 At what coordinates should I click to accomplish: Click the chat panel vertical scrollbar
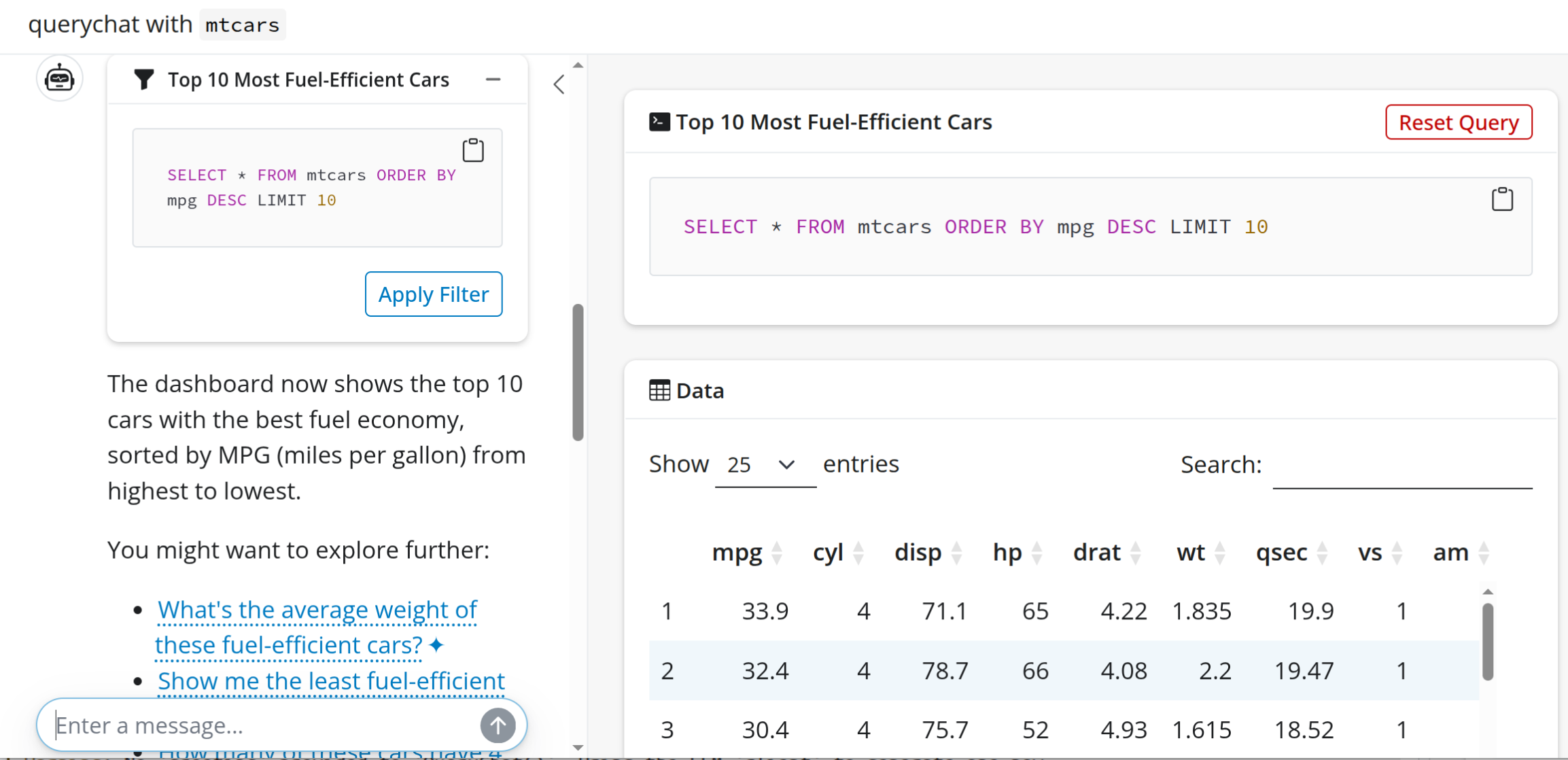tap(578, 372)
